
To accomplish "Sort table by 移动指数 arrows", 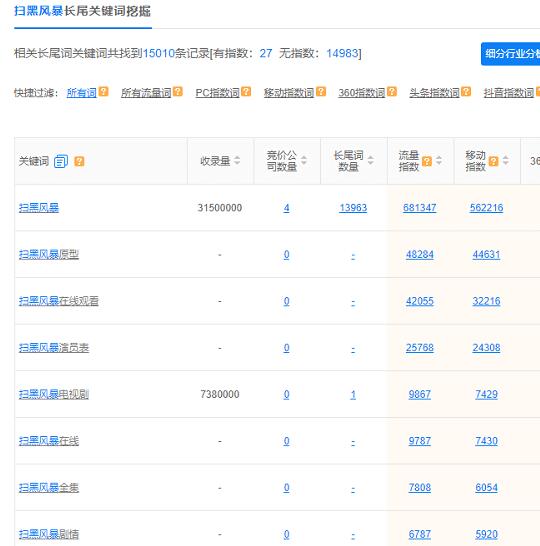I will coord(506,161).
